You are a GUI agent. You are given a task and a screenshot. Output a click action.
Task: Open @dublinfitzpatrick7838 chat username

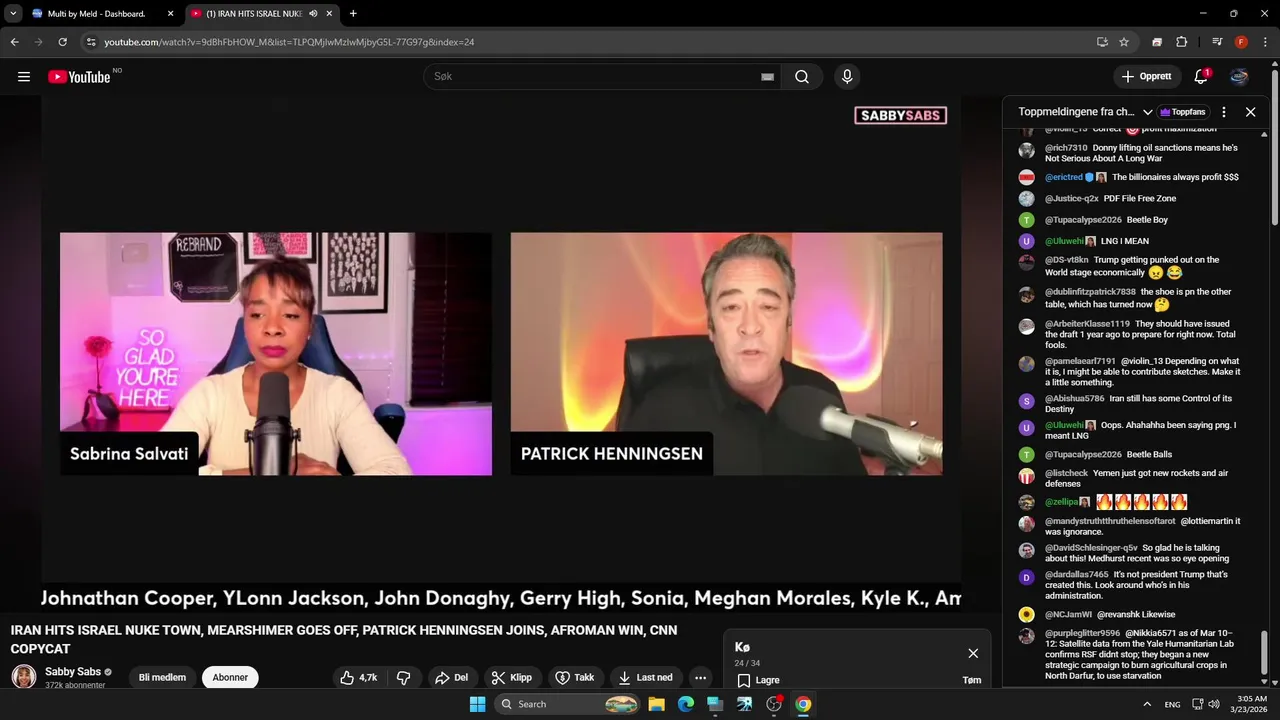click(1090, 292)
